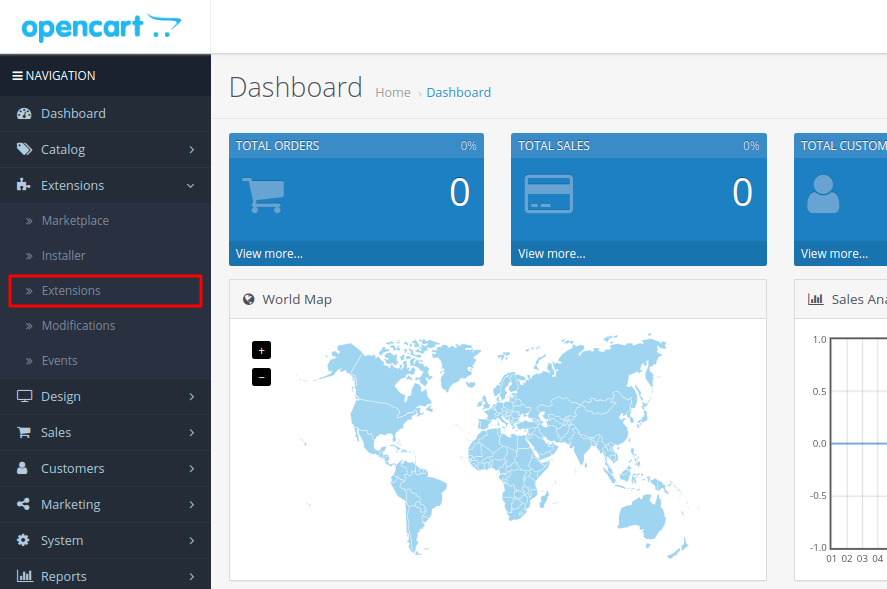887x589 pixels.
Task: Toggle the navigation hamburger icon
Action: pos(18,76)
